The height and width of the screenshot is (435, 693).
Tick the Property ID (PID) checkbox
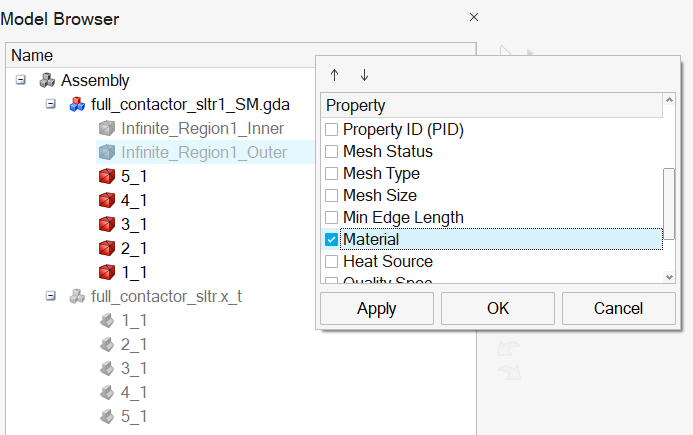pos(332,130)
